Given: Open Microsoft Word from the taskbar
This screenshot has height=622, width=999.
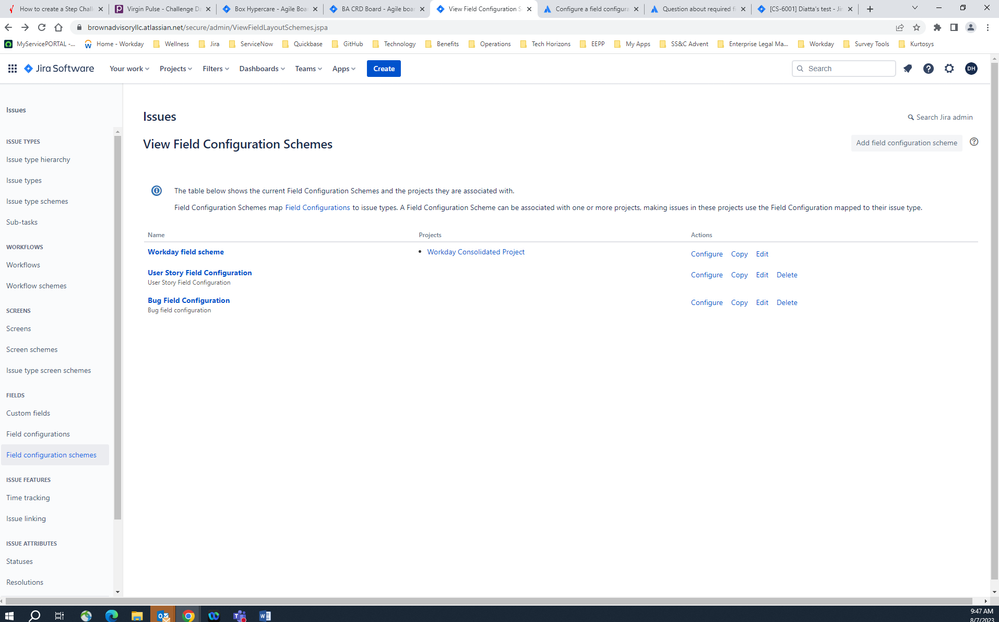Looking at the screenshot, I should tap(265, 614).
